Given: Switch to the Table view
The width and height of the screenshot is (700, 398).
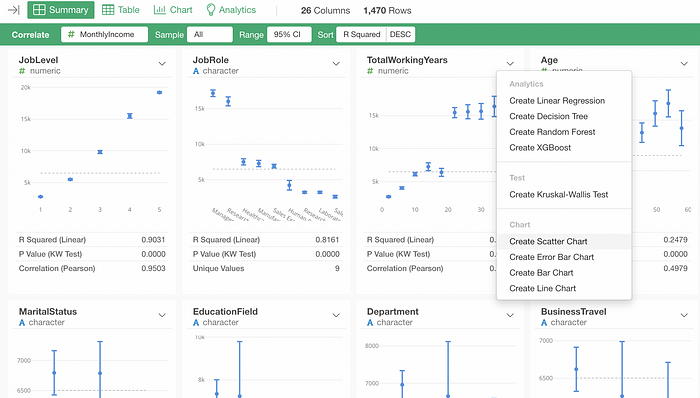Looking at the screenshot, I should (121, 10).
